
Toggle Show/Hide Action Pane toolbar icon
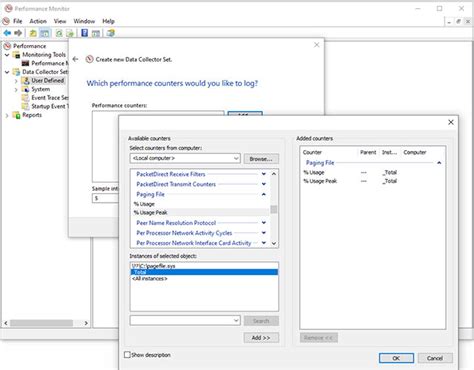96,33
